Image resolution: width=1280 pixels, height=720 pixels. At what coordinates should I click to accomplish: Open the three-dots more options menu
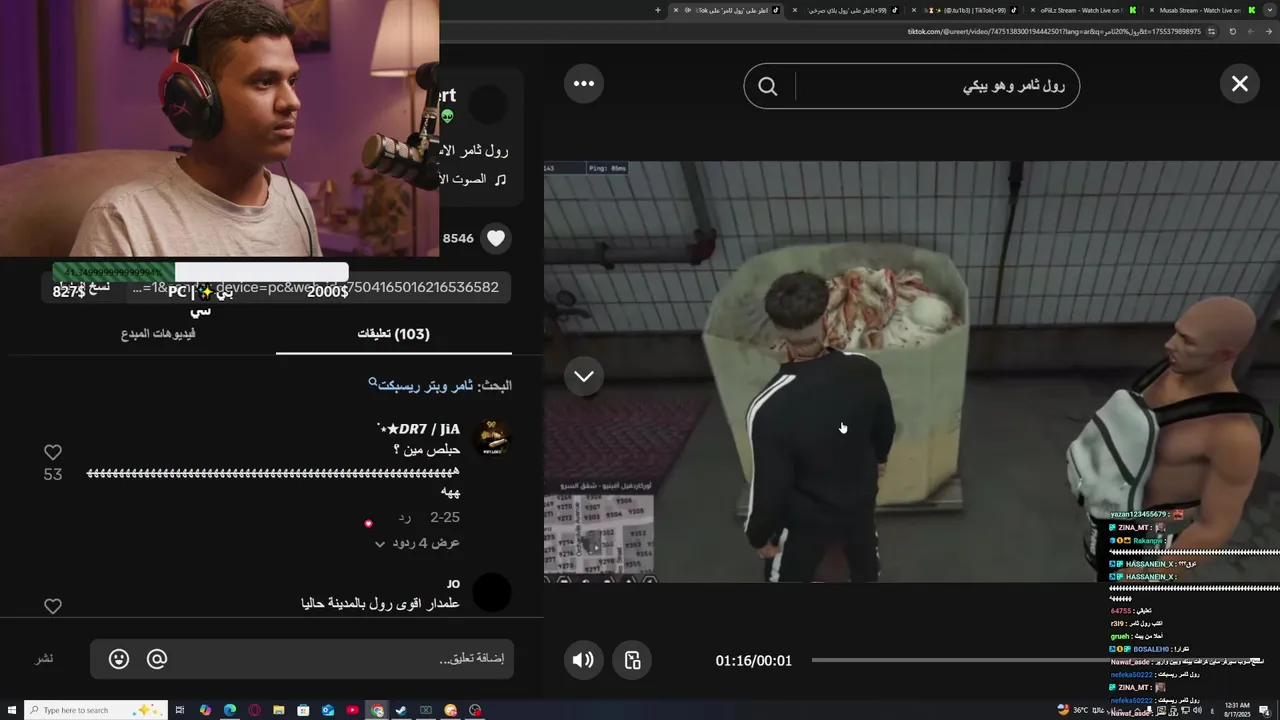584,84
